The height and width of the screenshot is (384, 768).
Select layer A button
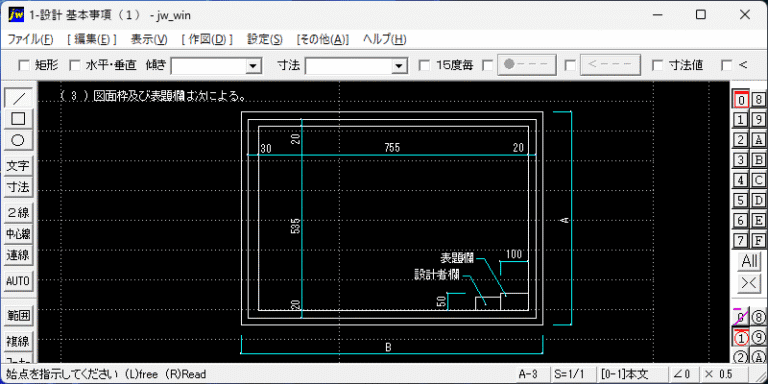pos(759,140)
